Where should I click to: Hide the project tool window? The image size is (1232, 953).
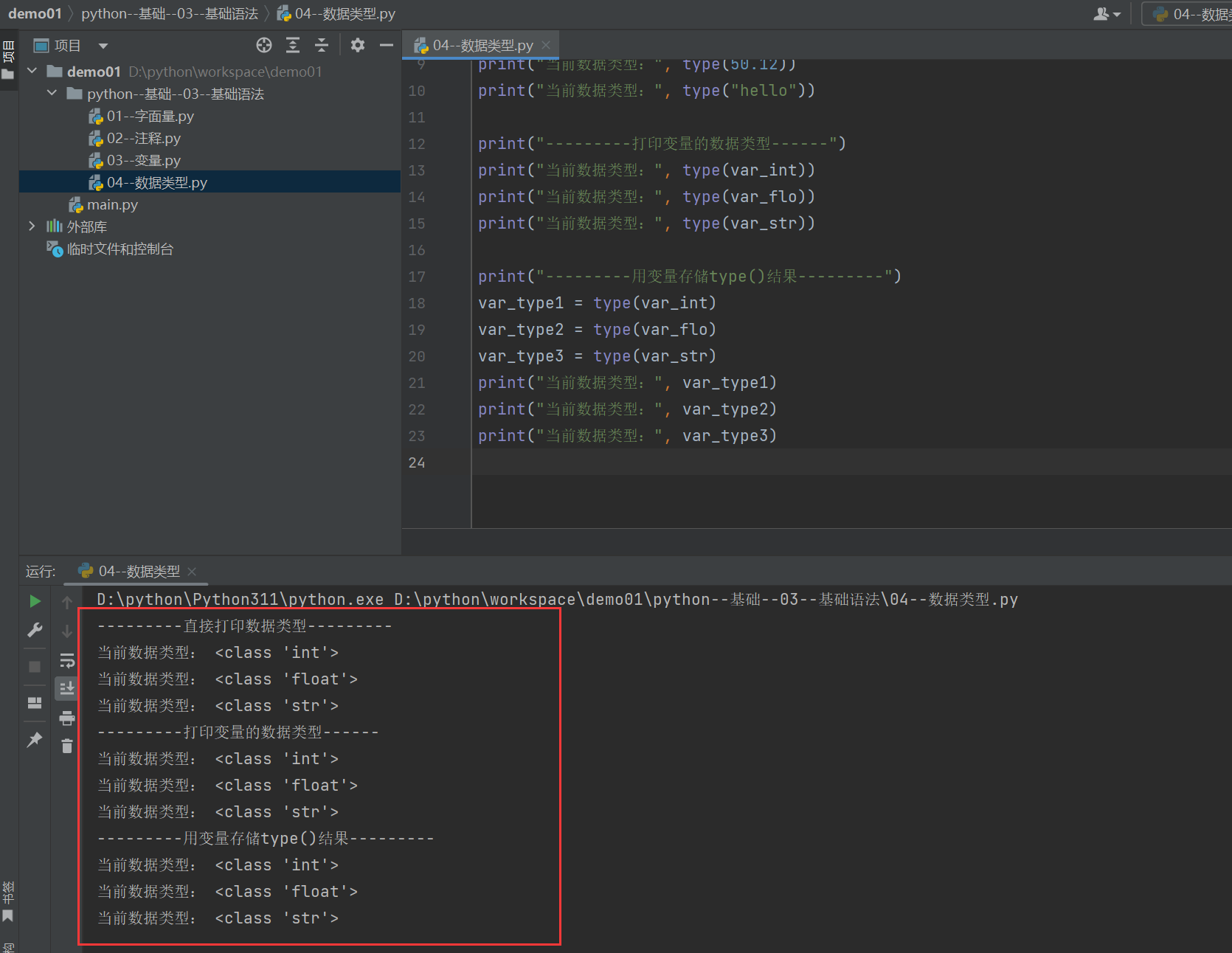(387, 46)
